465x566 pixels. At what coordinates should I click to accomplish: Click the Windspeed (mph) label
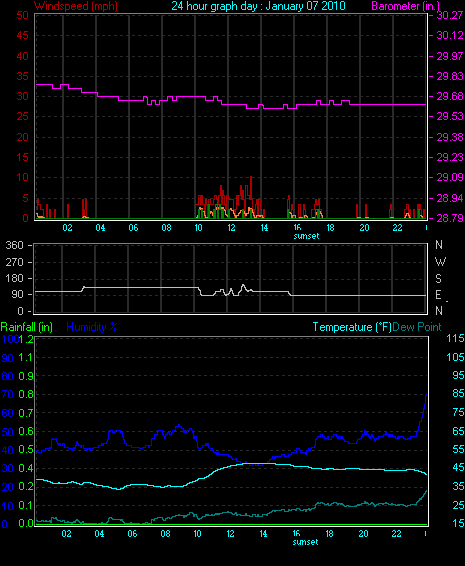75,6
